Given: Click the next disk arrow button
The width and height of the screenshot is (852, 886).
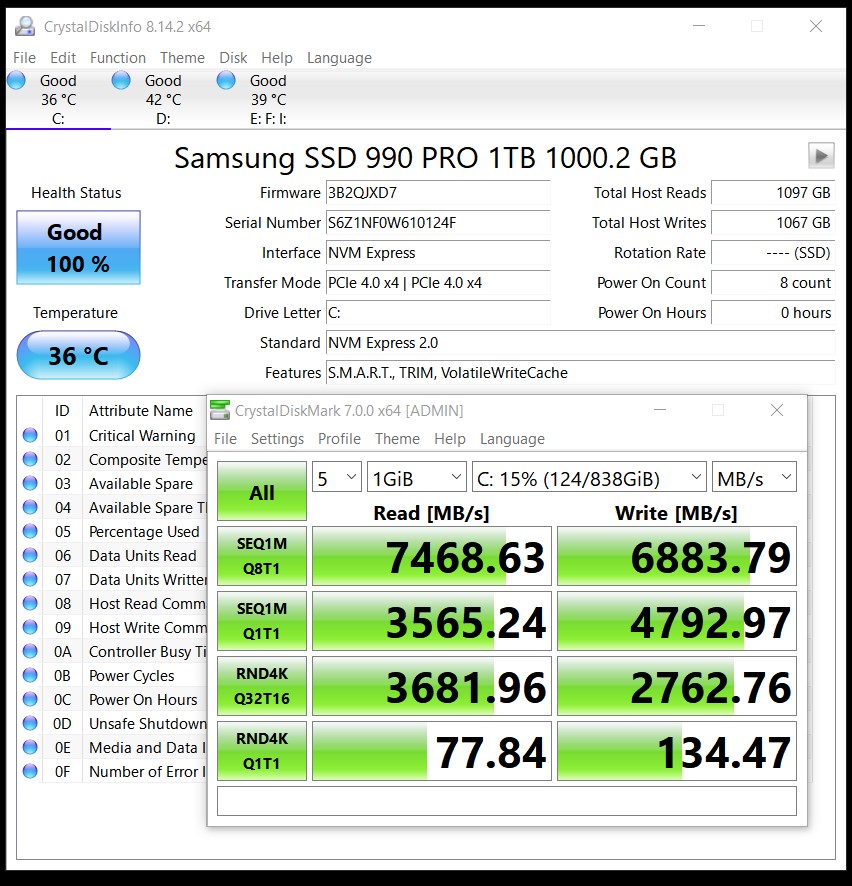Looking at the screenshot, I should (821, 155).
